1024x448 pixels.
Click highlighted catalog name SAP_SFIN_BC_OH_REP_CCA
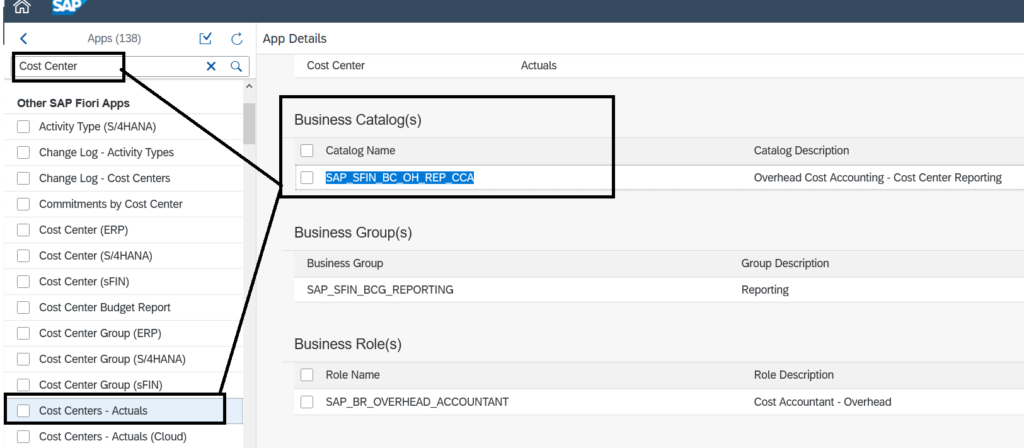pos(400,178)
